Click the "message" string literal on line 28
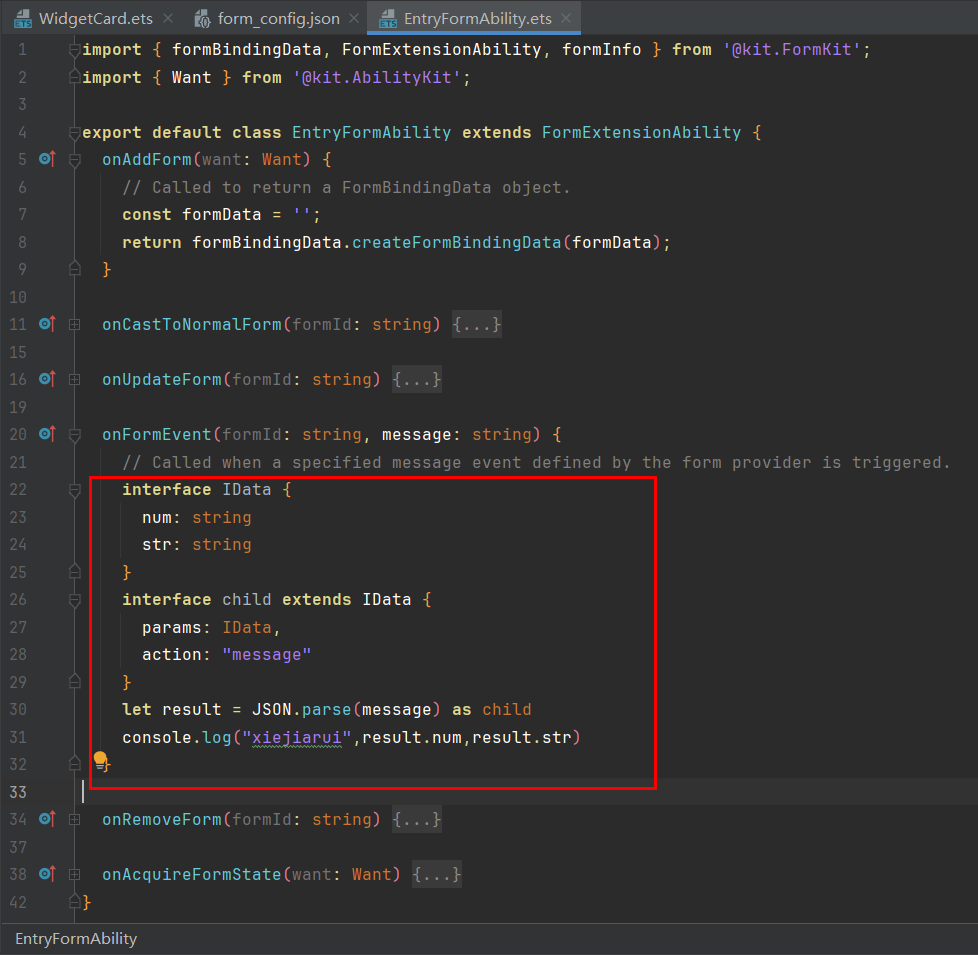 [266, 654]
